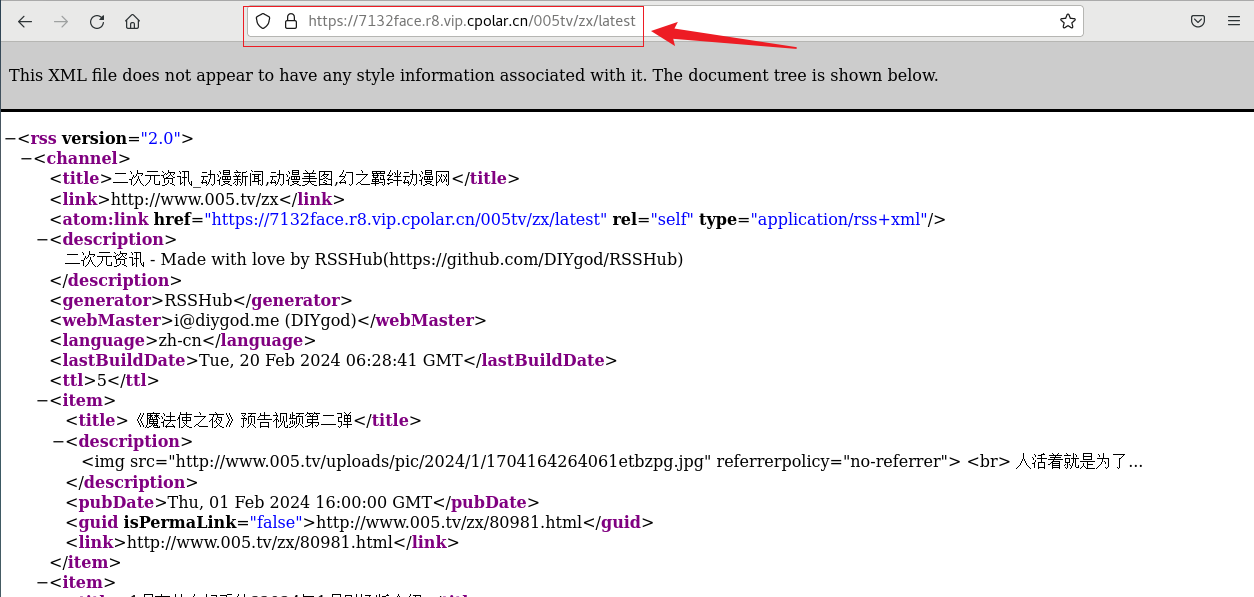
Task: Click channel link http://www.005.tv/zx
Action: (x=193, y=199)
